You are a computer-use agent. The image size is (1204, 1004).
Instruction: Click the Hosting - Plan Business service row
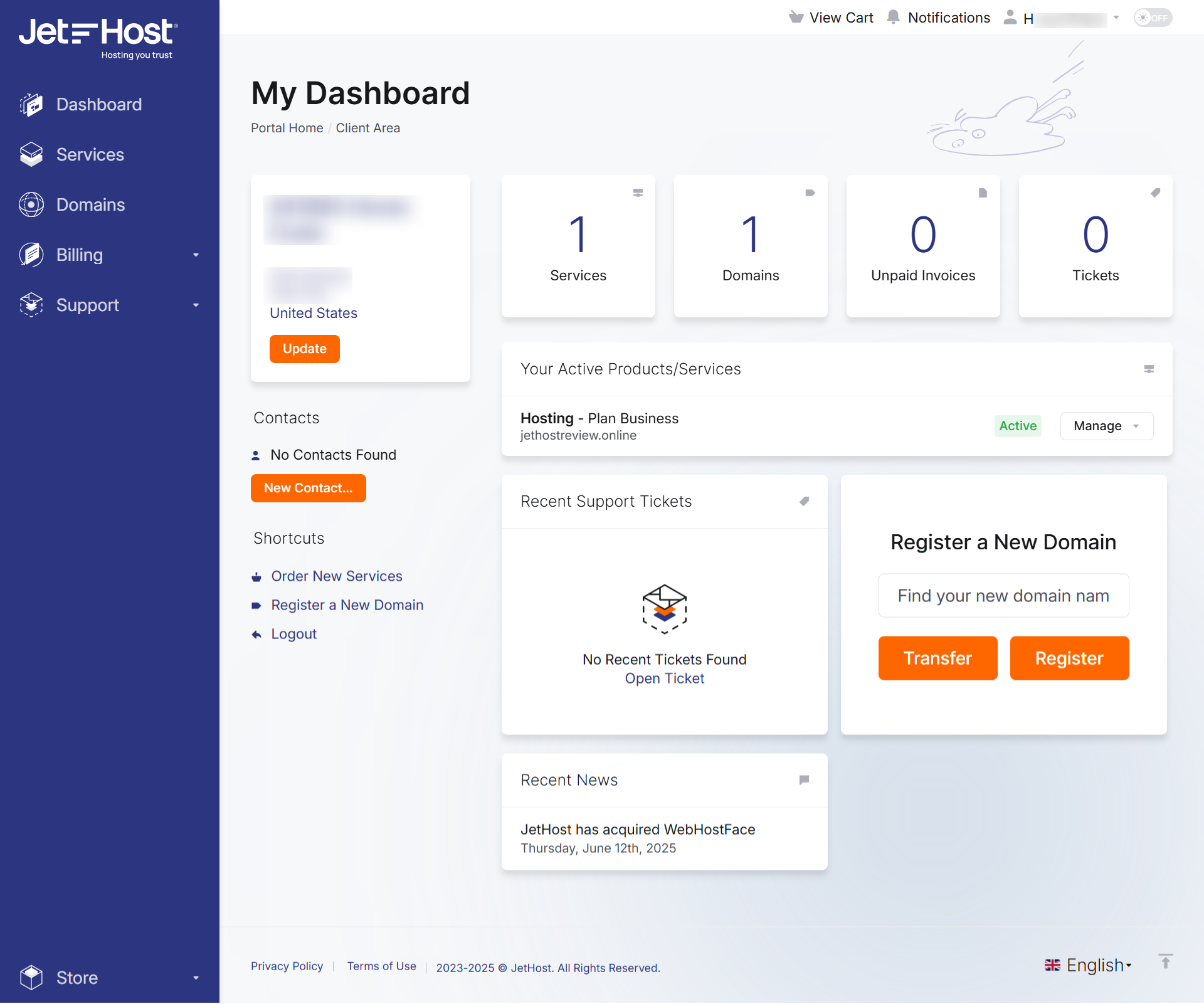point(837,426)
